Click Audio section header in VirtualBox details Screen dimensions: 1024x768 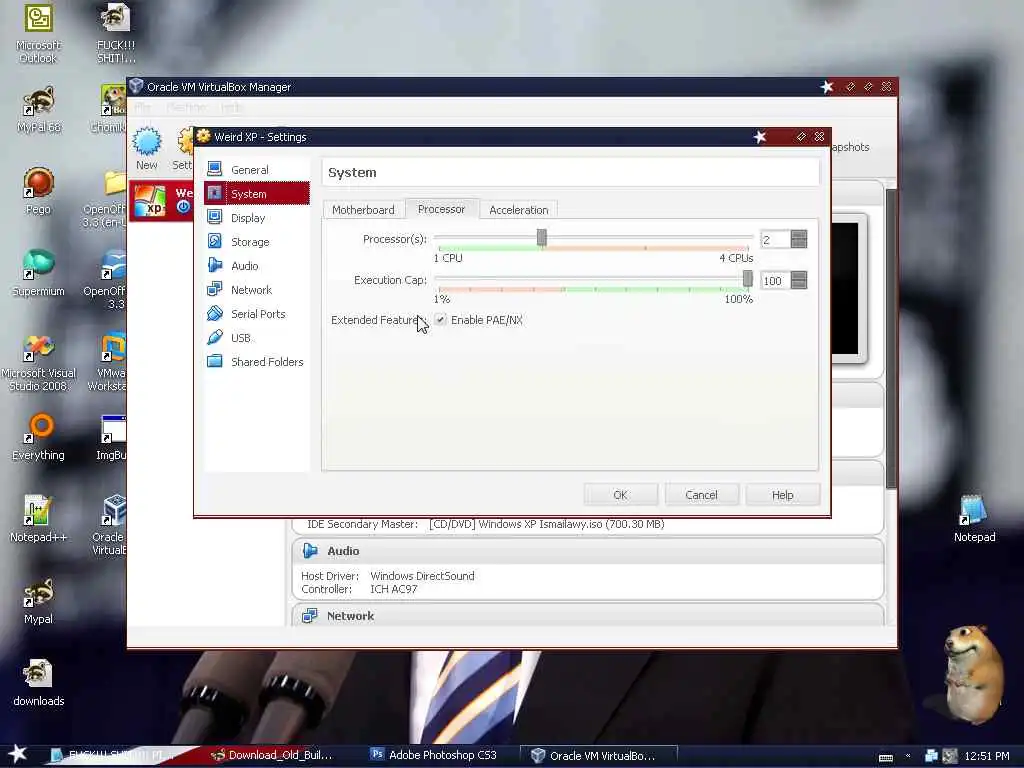pos(588,551)
